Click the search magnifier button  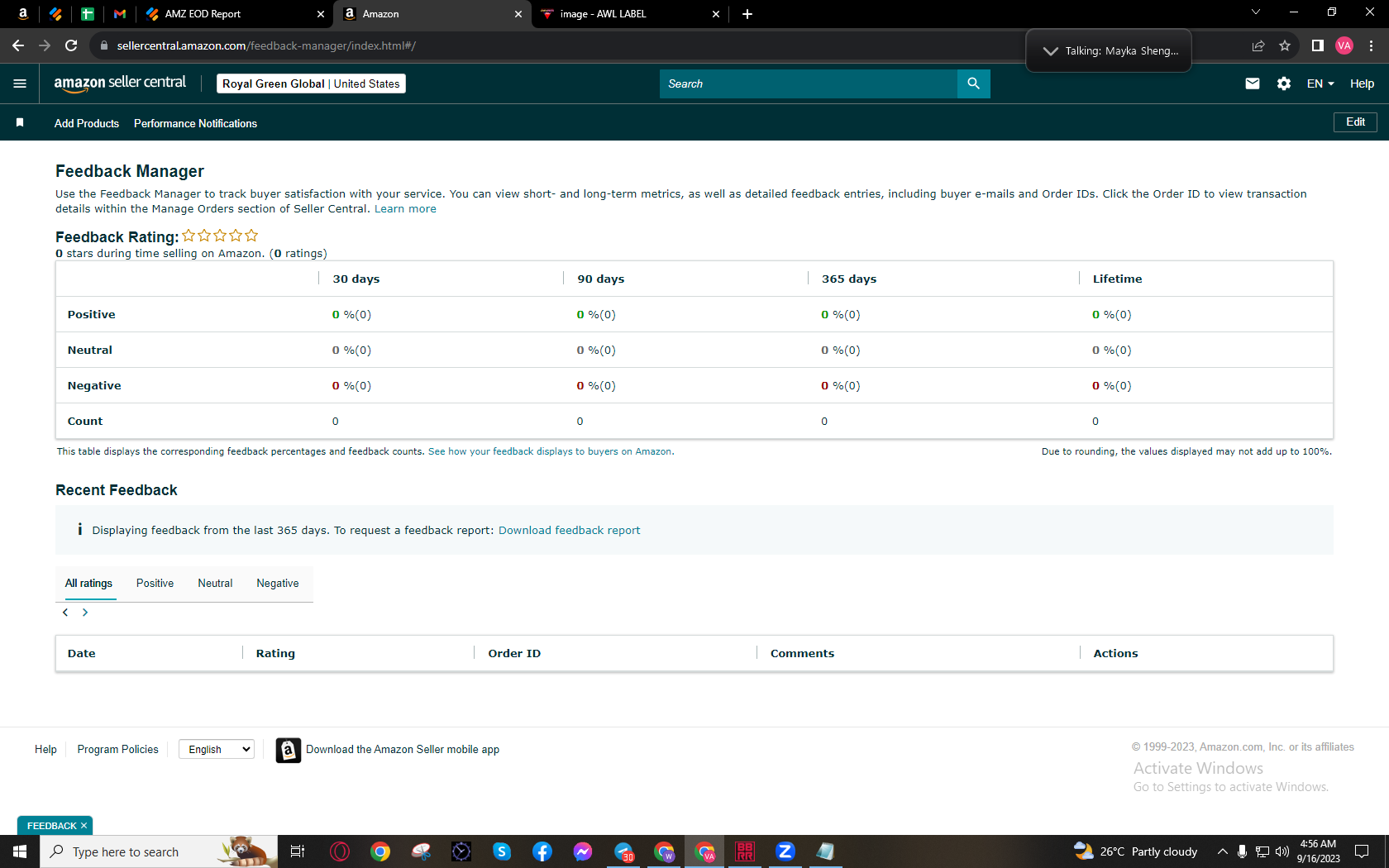973,83
